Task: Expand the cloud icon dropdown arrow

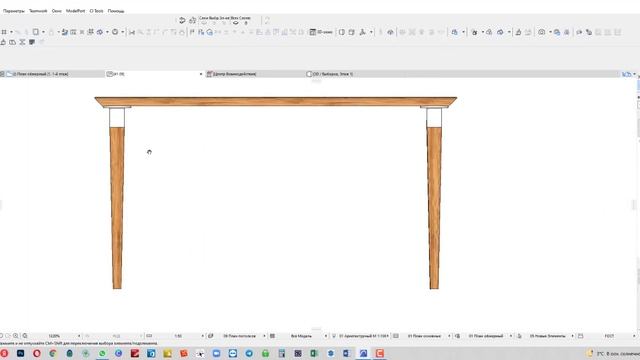Action: tap(509, 32)
